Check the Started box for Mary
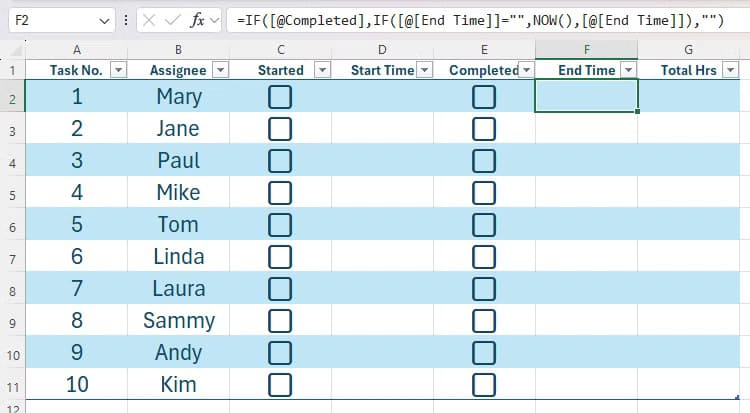Viewport: 750px width, 413px height. (280, 97)
